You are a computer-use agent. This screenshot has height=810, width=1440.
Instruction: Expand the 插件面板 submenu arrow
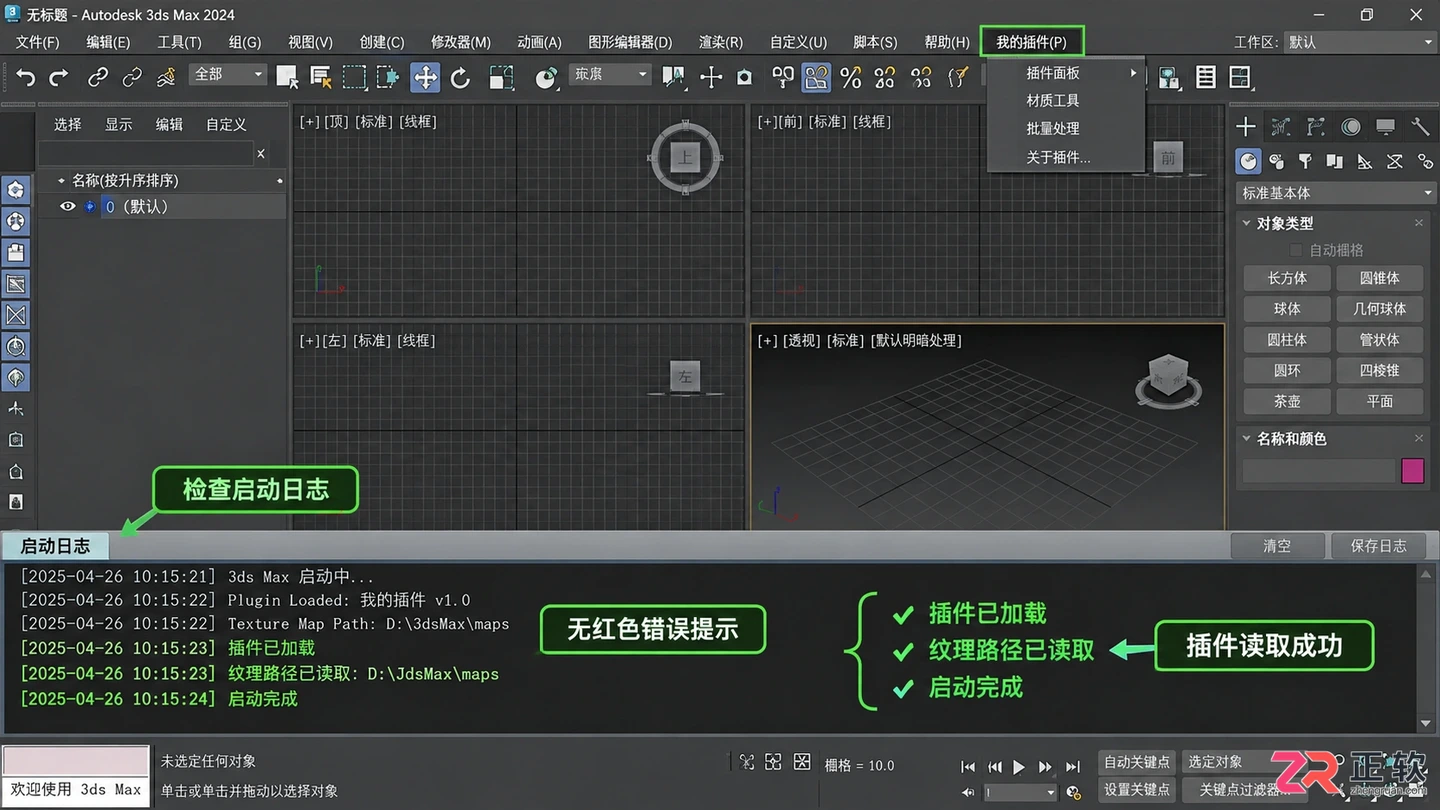[1133, 73]
